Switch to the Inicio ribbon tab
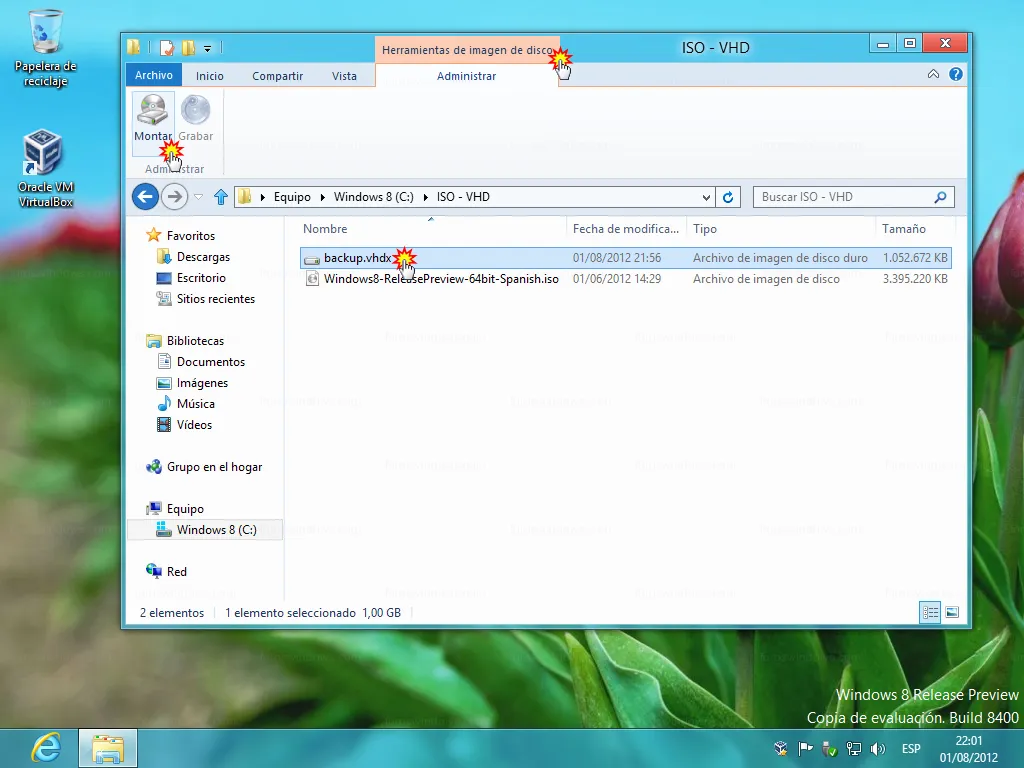This screenshot has width=1024, height=768. click(210, 76)
